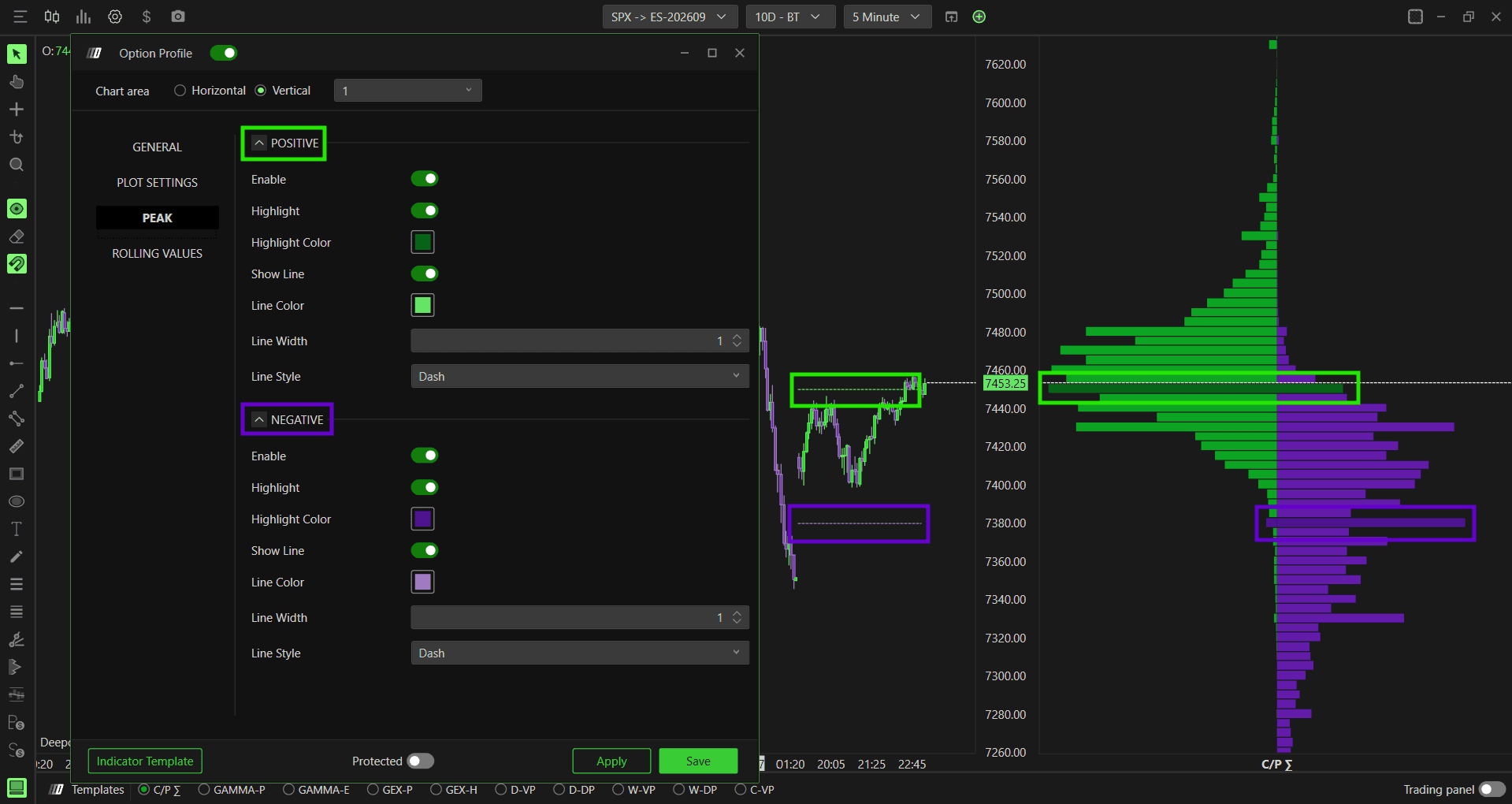Image resolution: width=1512 pixels, height=804 pixels.
Task: Select the ruler measure tool
Action: point(17,446)
